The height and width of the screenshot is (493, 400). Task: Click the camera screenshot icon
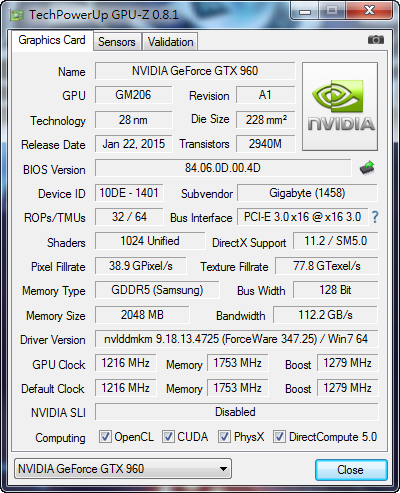click(376, 40)
